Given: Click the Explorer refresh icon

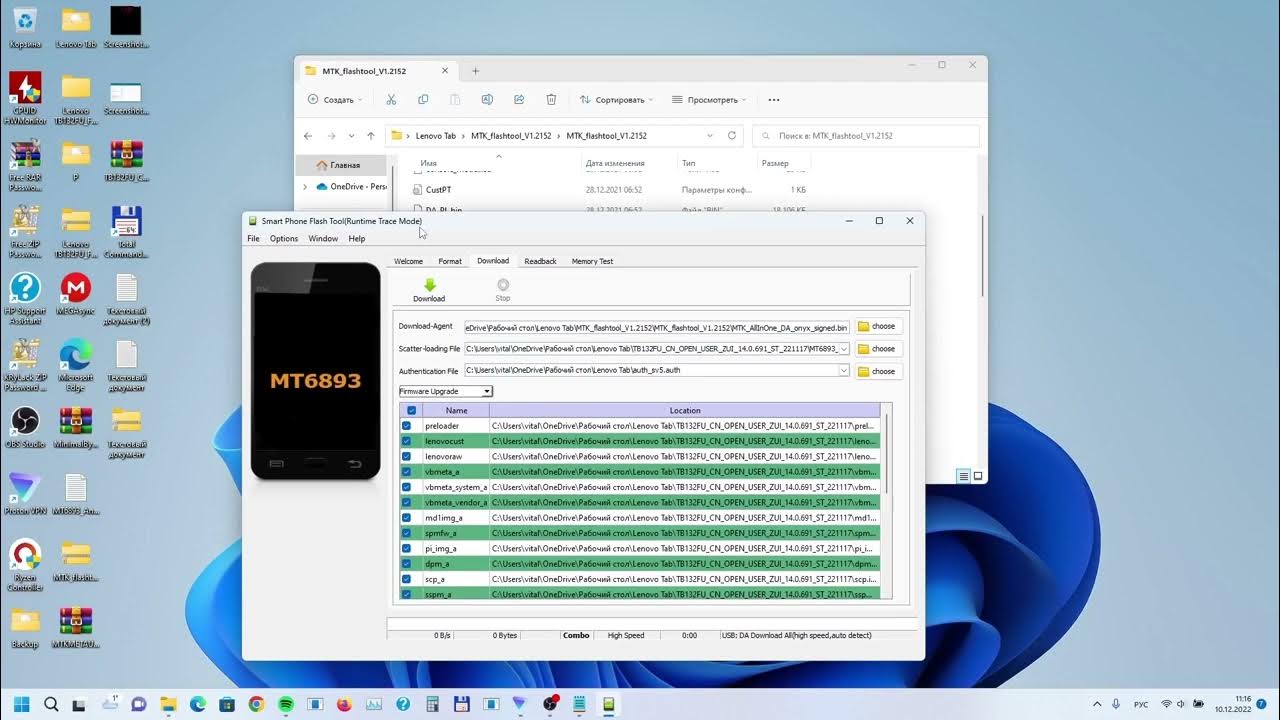Looking at the screenshot, I should click(732, 135).
